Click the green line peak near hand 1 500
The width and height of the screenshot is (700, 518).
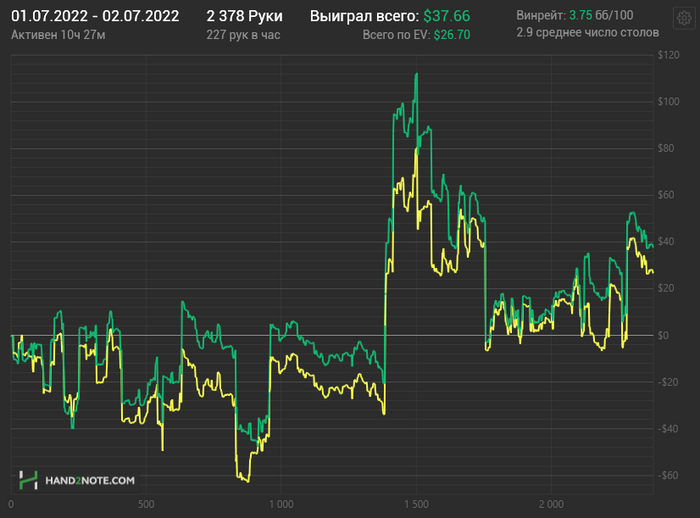pyautogui.click(x=417, y=74)
